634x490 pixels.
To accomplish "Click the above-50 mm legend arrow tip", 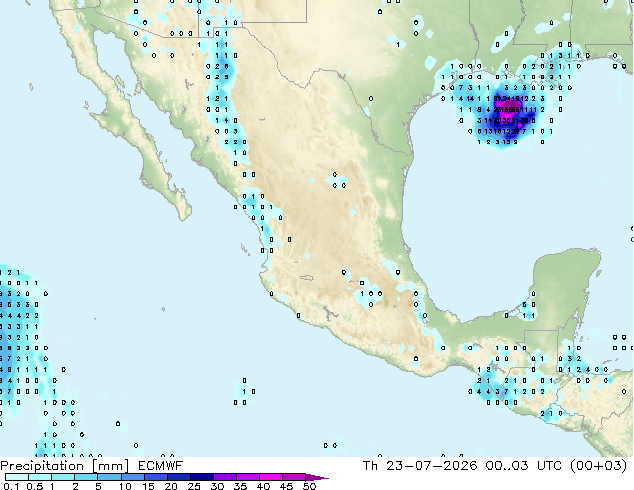I will (317, 477).
